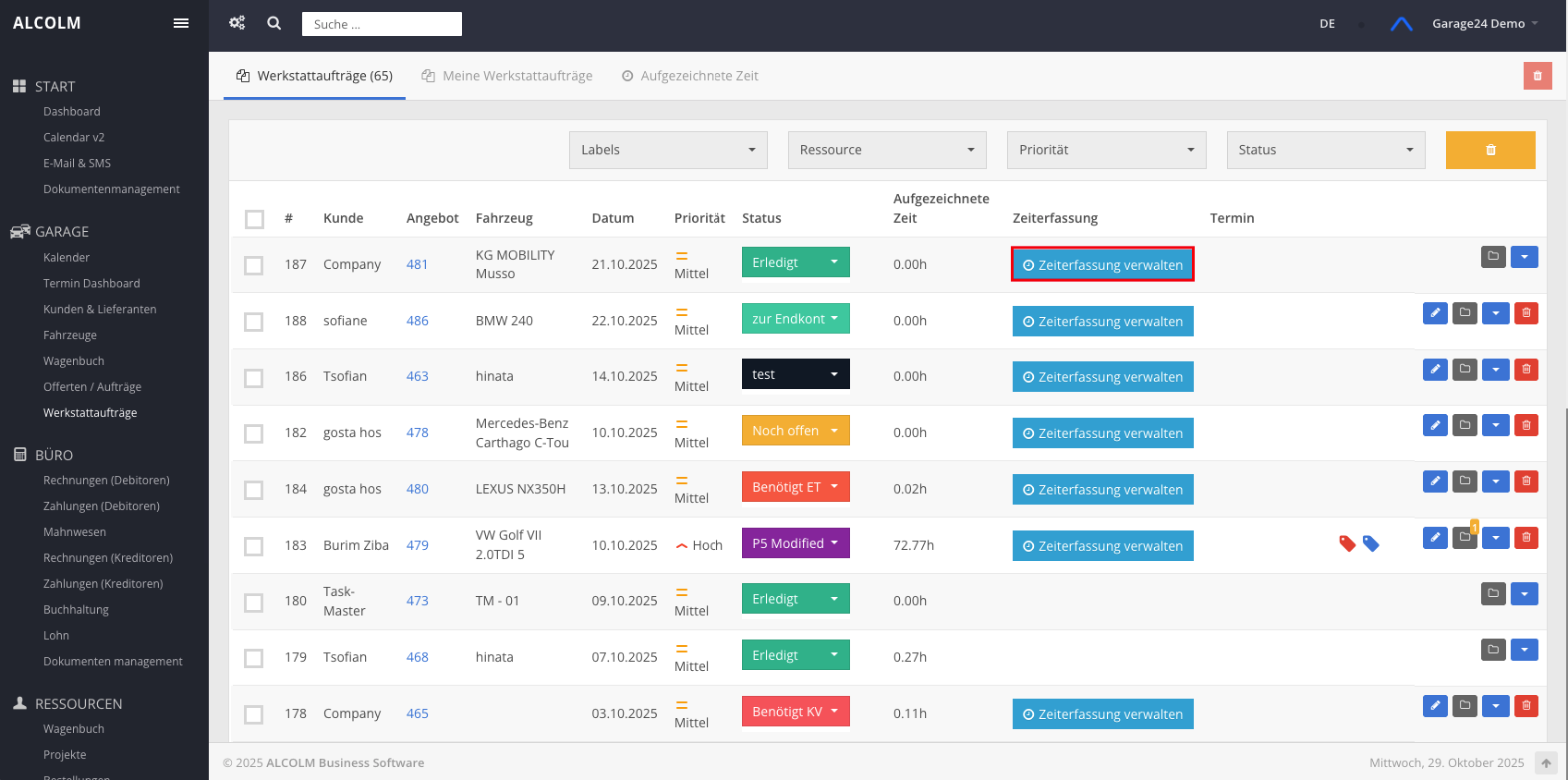The width and height of the screenshot is (1568, 780).
Task: Click the search magnifier icon
Action: [x=274, y=23]
